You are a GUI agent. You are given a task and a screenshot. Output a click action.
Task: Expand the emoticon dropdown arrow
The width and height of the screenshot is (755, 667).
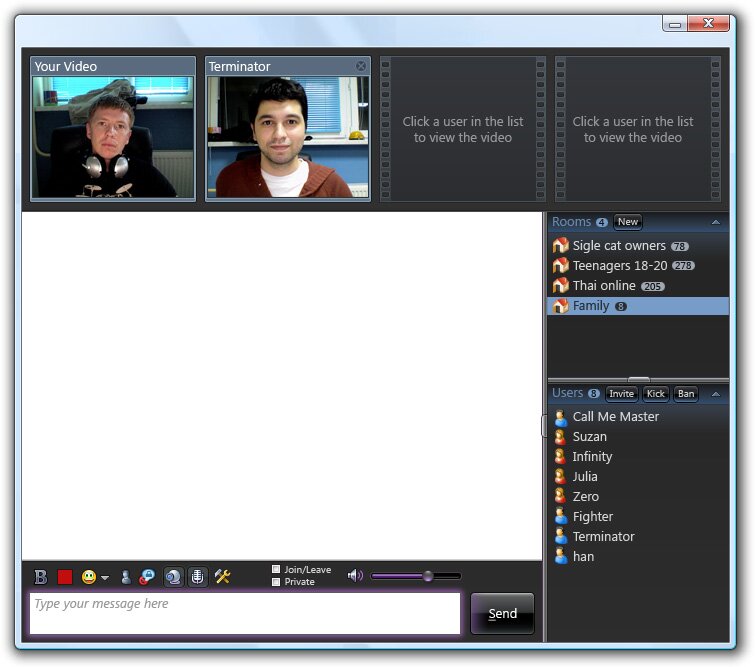click(x=104, y=577)
